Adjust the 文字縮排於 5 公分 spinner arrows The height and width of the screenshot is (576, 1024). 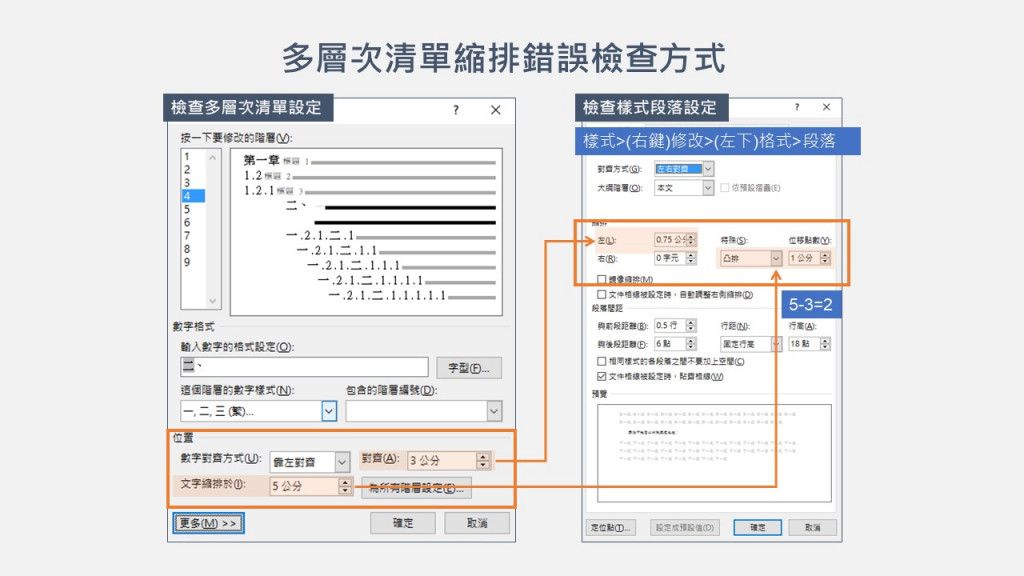345,486
